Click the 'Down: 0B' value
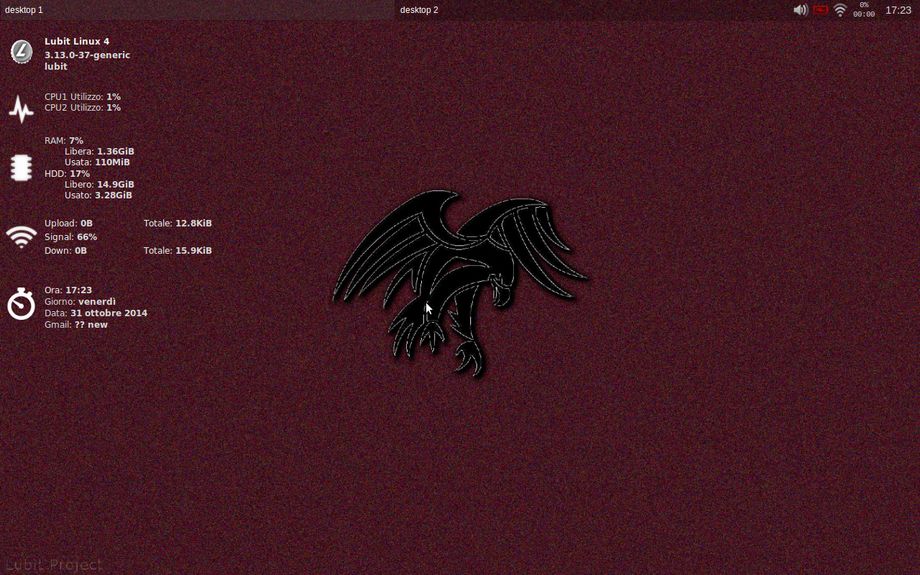Image resolution: width=920 pixels, height=575 pixels. [x=66, y=251]
